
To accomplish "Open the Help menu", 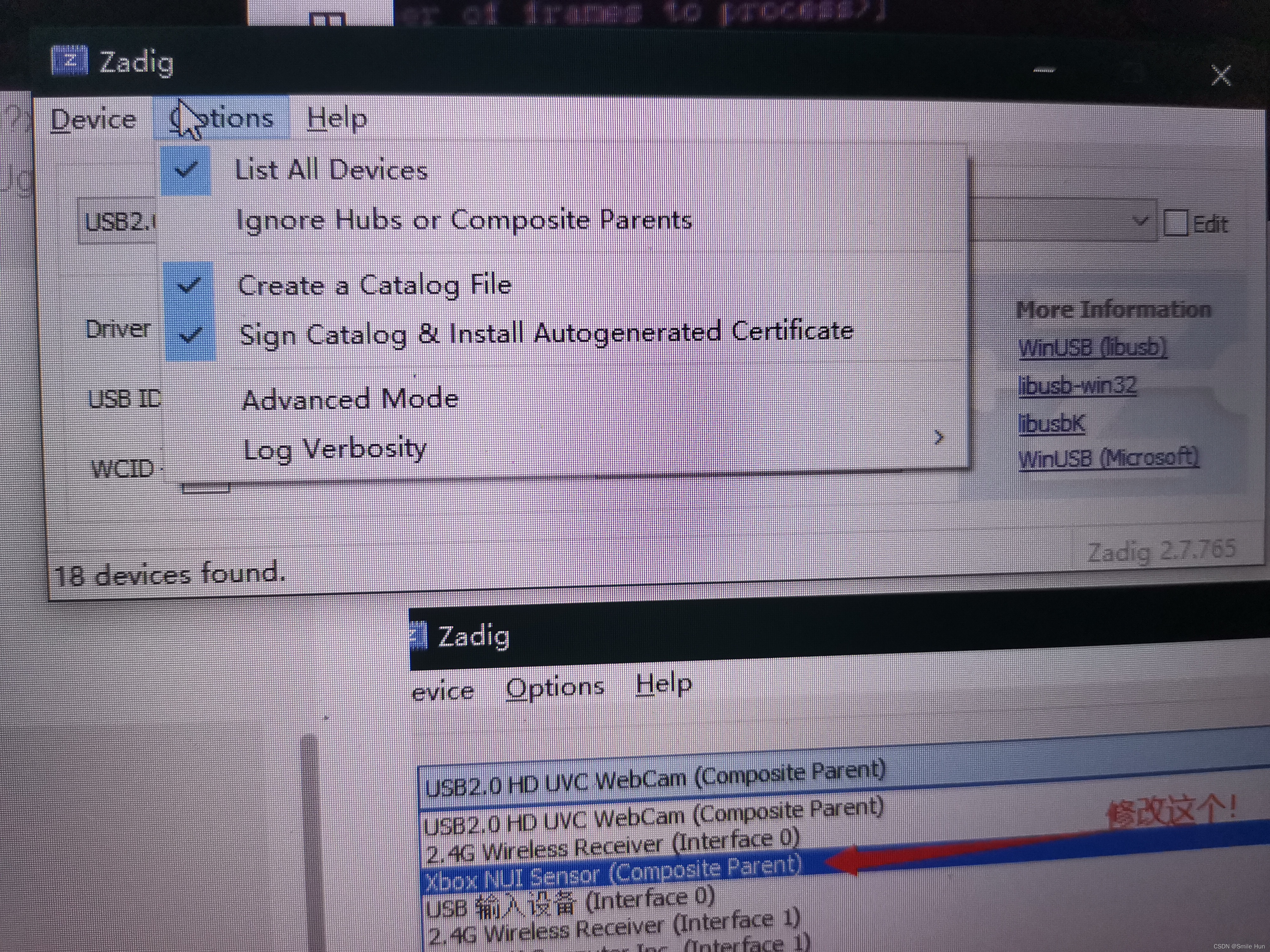I will point(337,119).
